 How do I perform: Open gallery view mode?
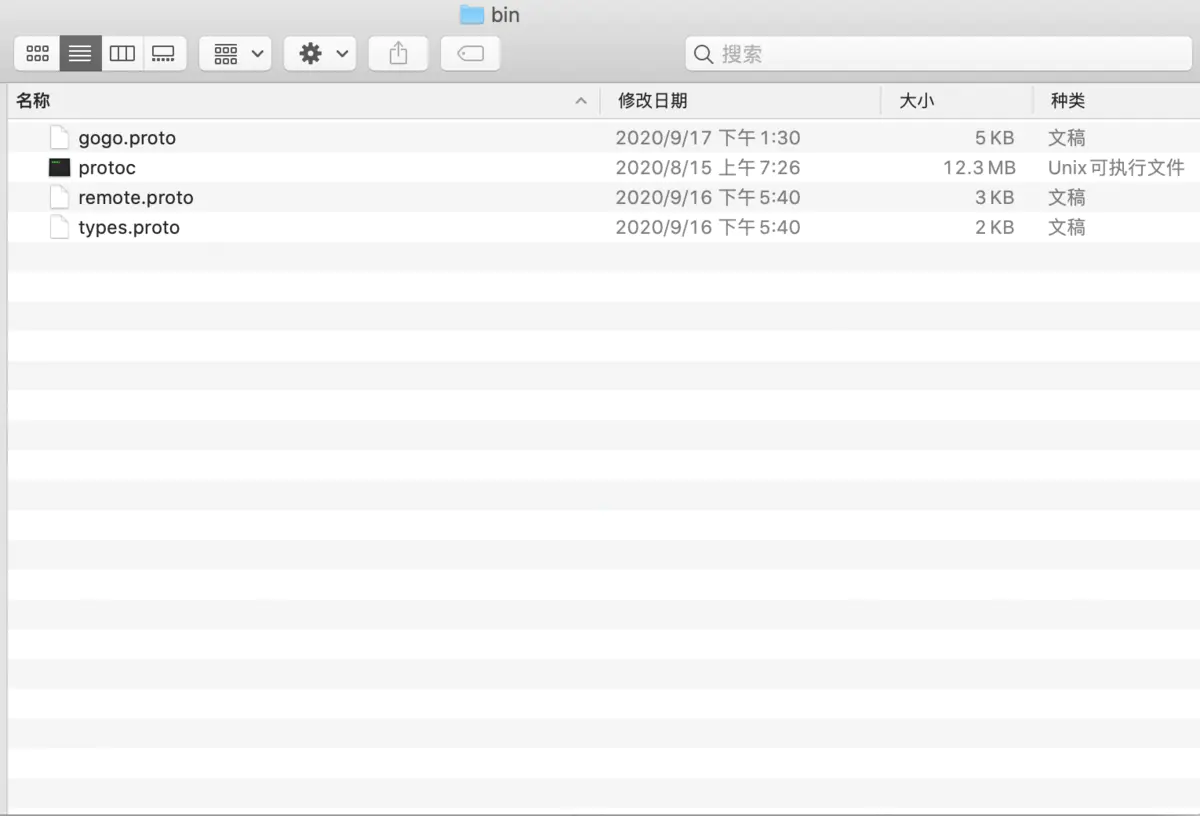coord(163,53)
